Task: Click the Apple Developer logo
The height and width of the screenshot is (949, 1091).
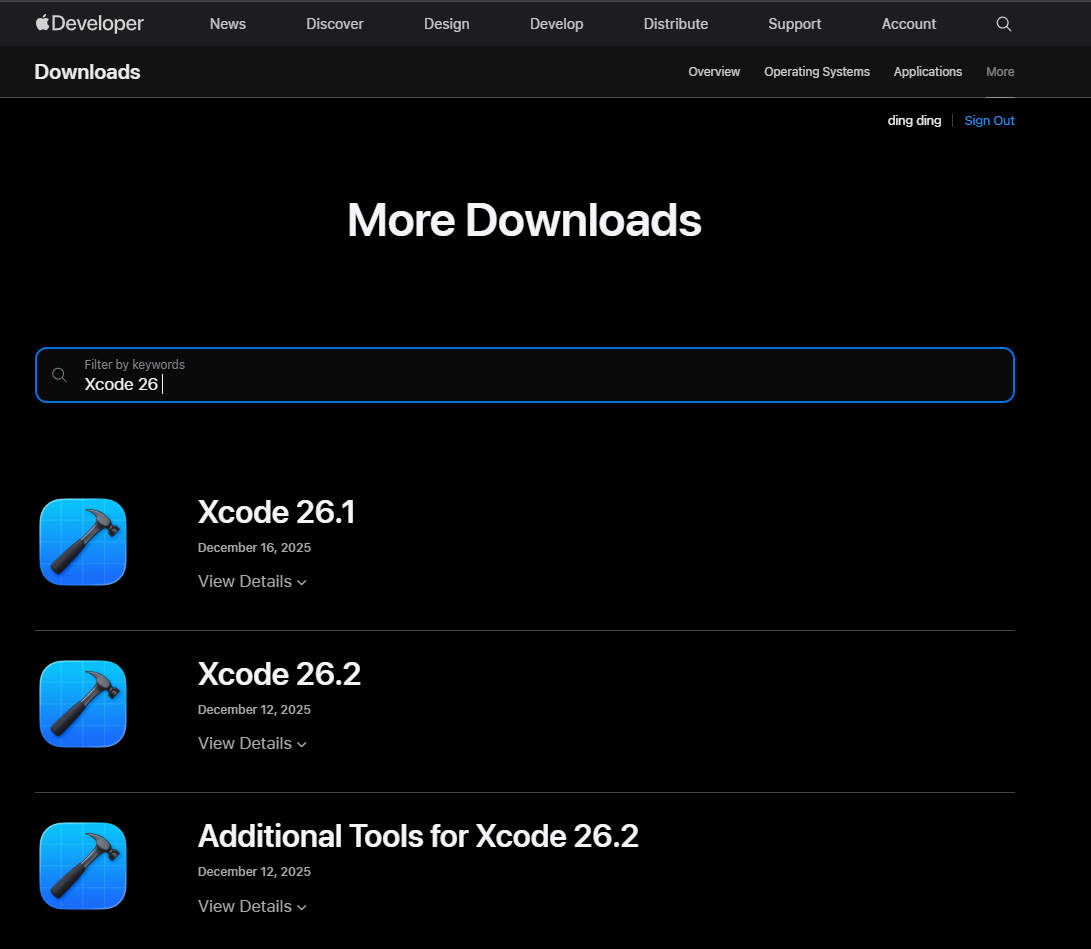Action: (89, 23)
